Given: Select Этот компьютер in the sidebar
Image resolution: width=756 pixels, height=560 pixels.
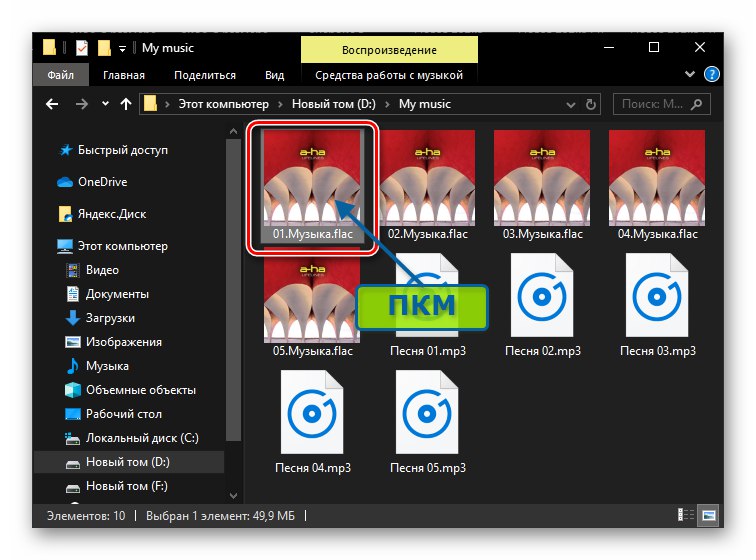Looking at the screenshot, I should point(122,246).
